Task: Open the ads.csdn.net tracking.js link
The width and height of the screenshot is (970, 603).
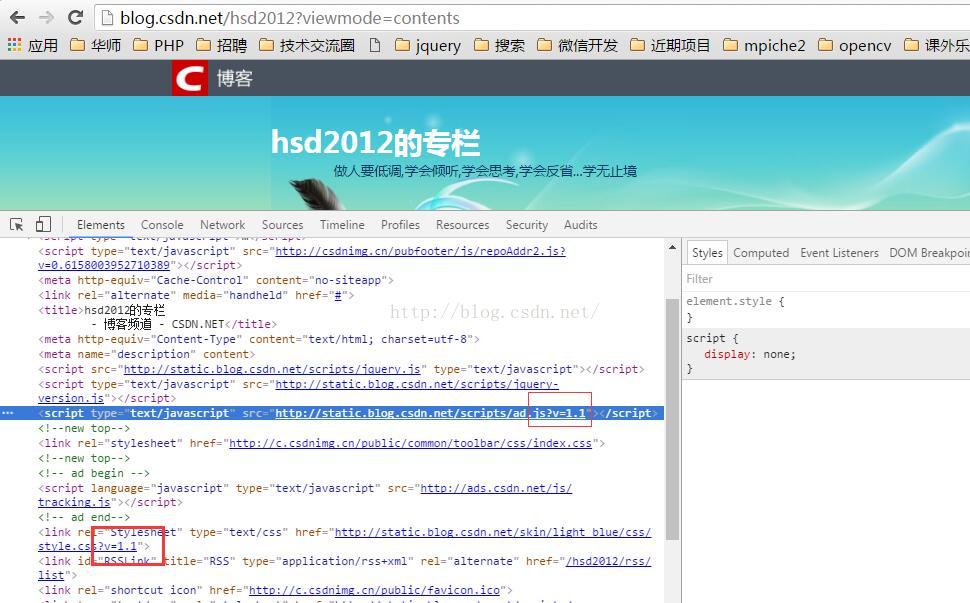Action: pyautogui.click(x=496, y=489)
